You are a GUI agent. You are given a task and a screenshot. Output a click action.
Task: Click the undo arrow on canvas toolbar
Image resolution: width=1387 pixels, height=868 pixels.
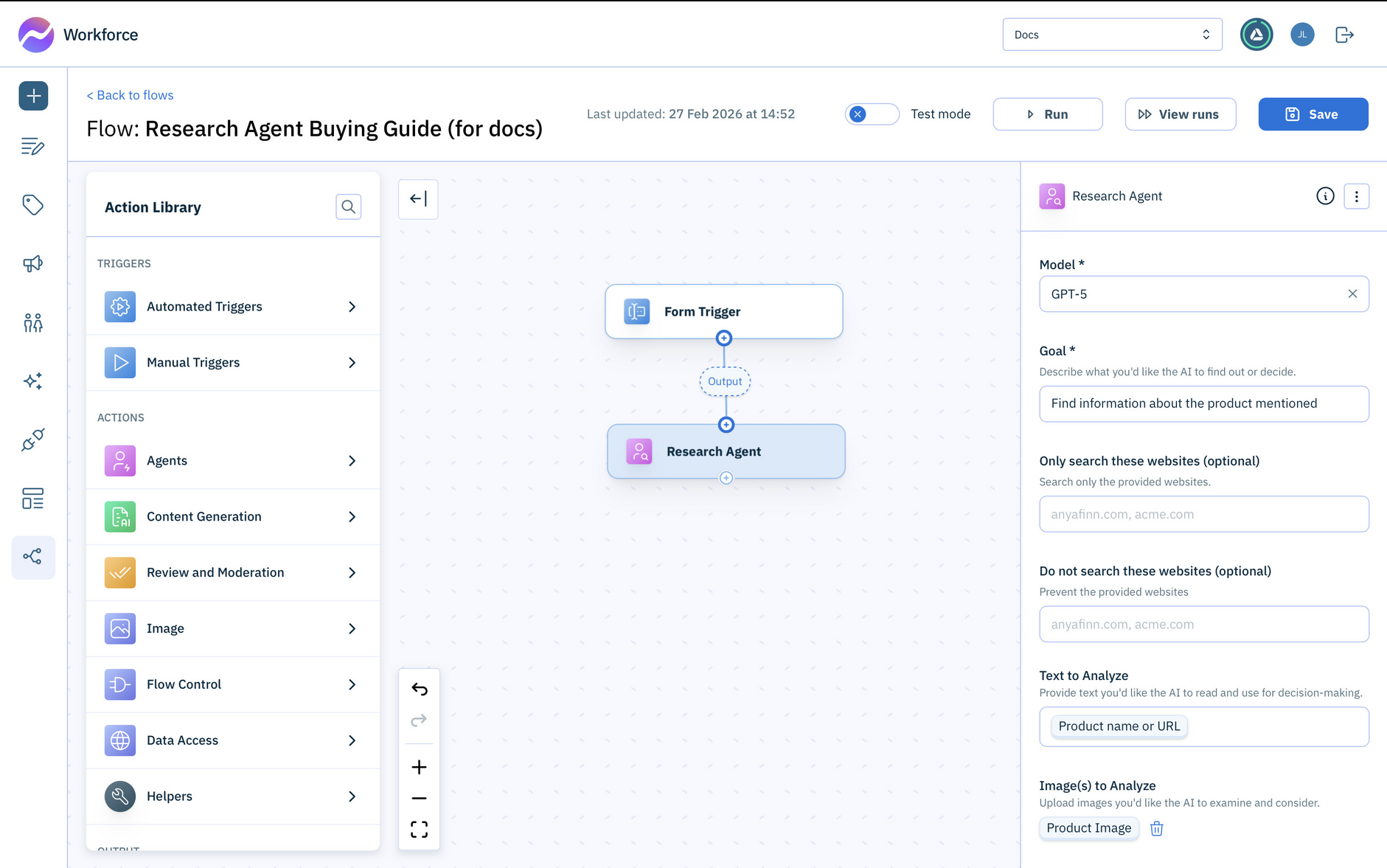coord(419,689)
